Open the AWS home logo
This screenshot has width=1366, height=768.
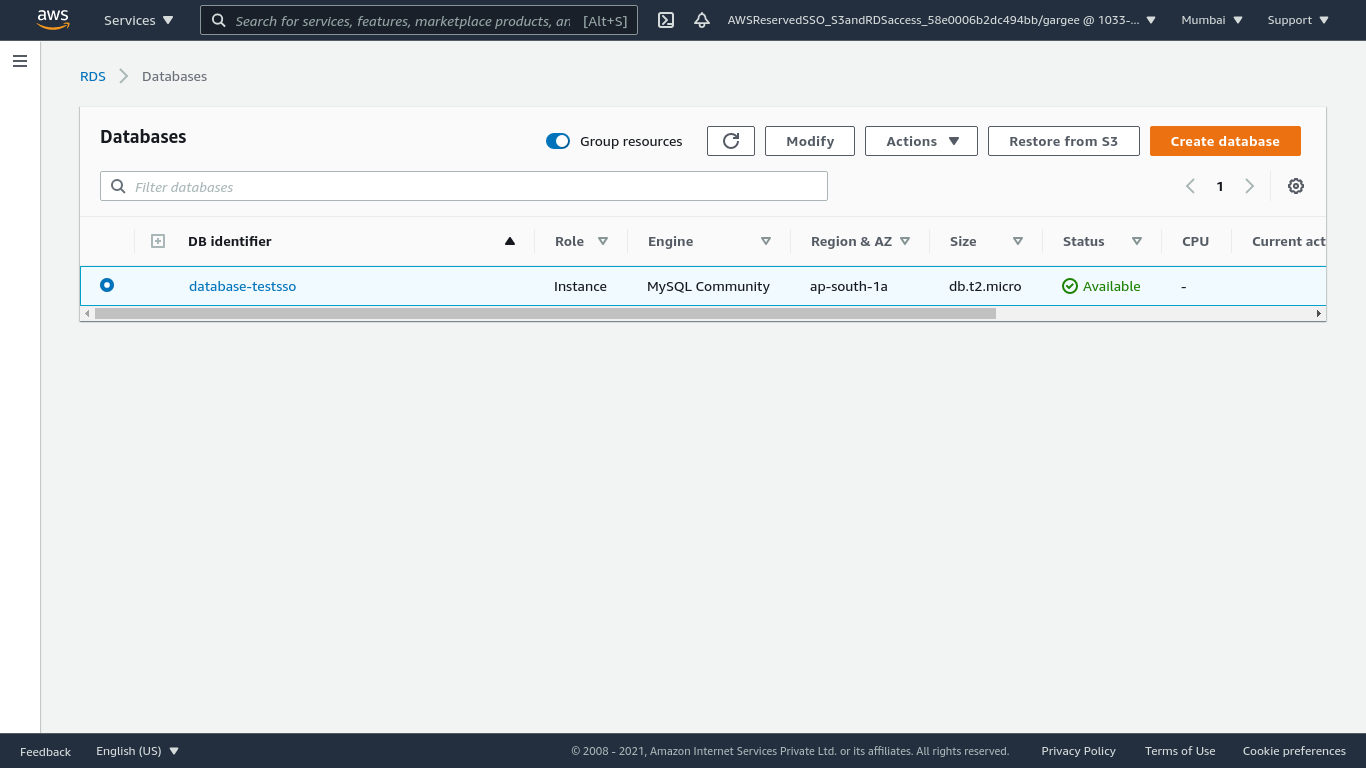tap(53, 19)
